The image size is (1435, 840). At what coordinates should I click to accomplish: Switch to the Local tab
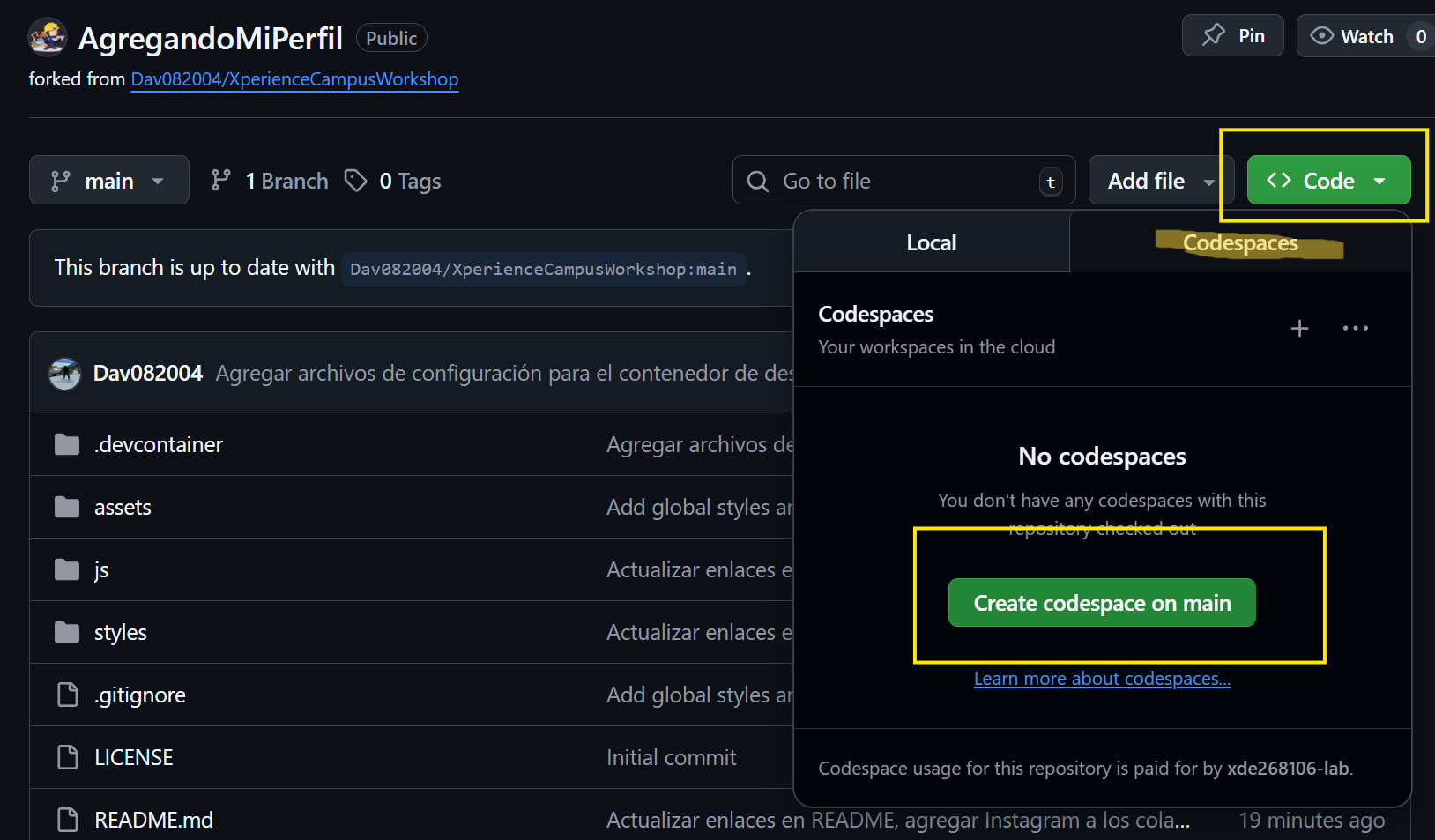click(x=931, y=242)
